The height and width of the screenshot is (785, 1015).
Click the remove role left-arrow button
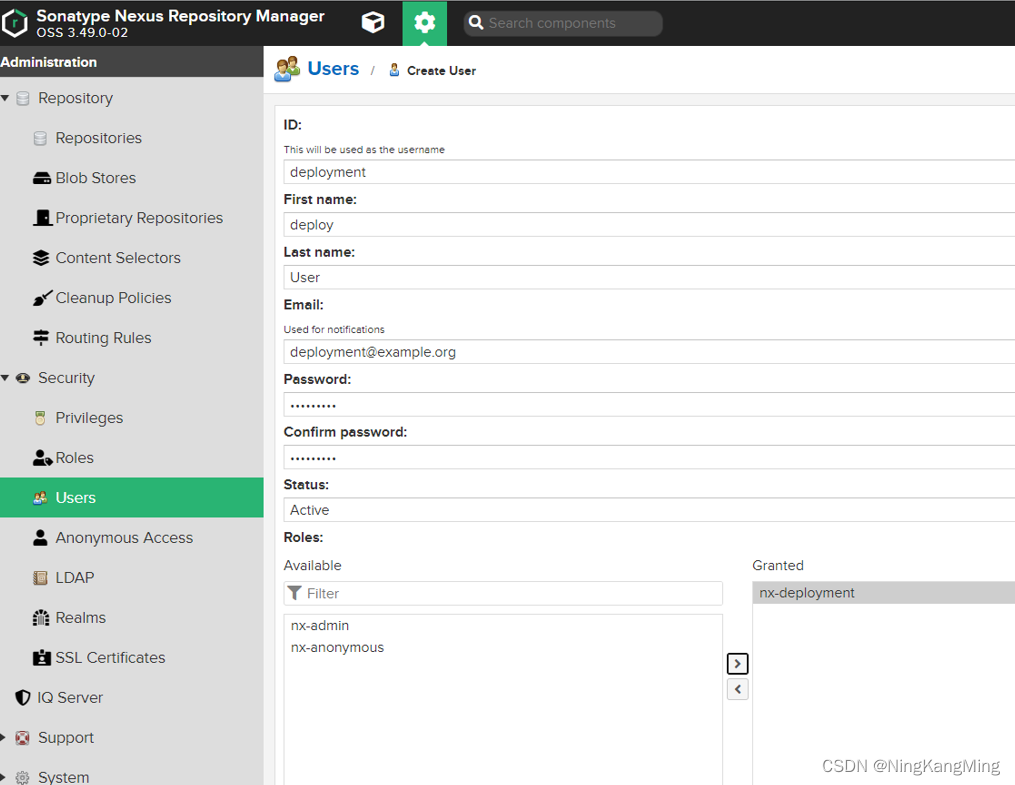click(737, 689)
